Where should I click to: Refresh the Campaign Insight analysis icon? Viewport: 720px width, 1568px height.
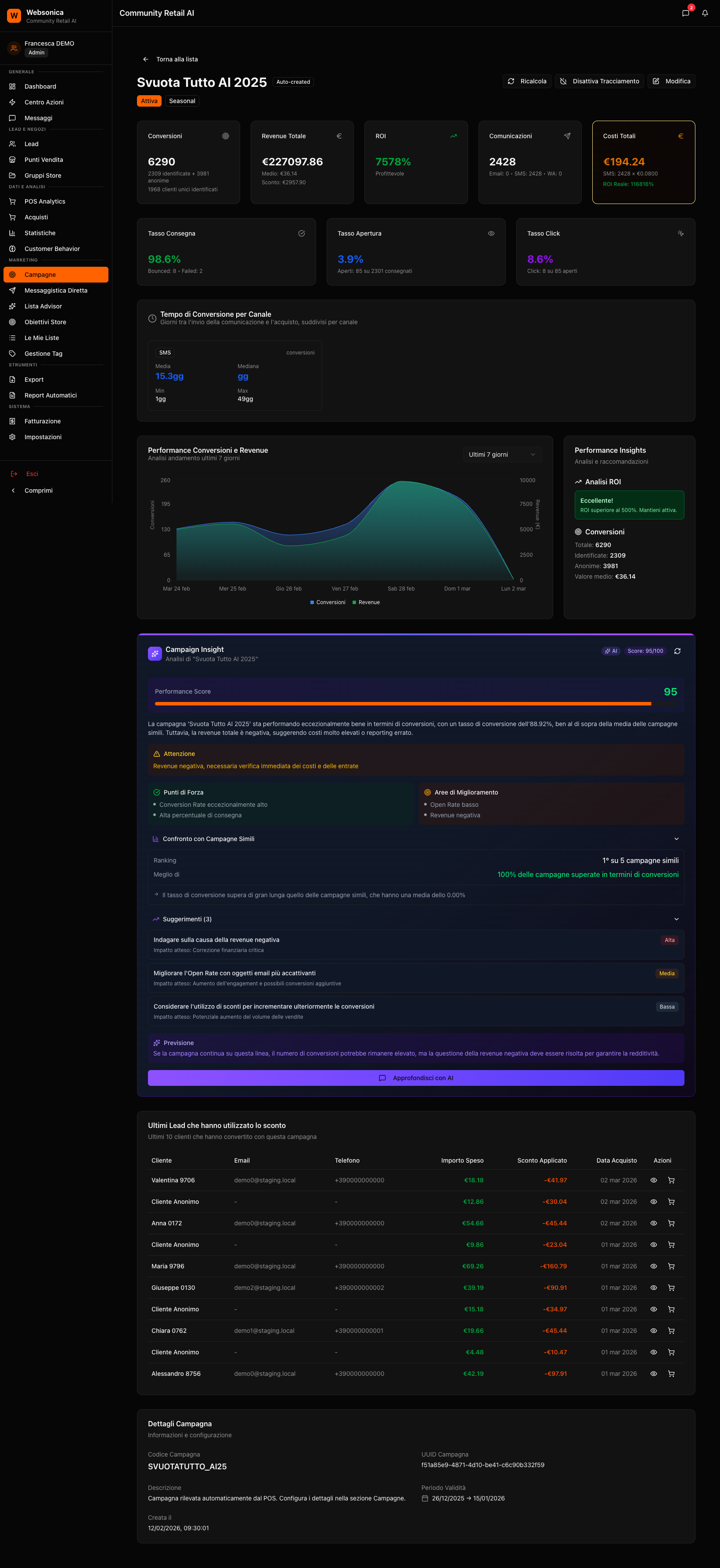pyautogui.click(x=677, y=651)
